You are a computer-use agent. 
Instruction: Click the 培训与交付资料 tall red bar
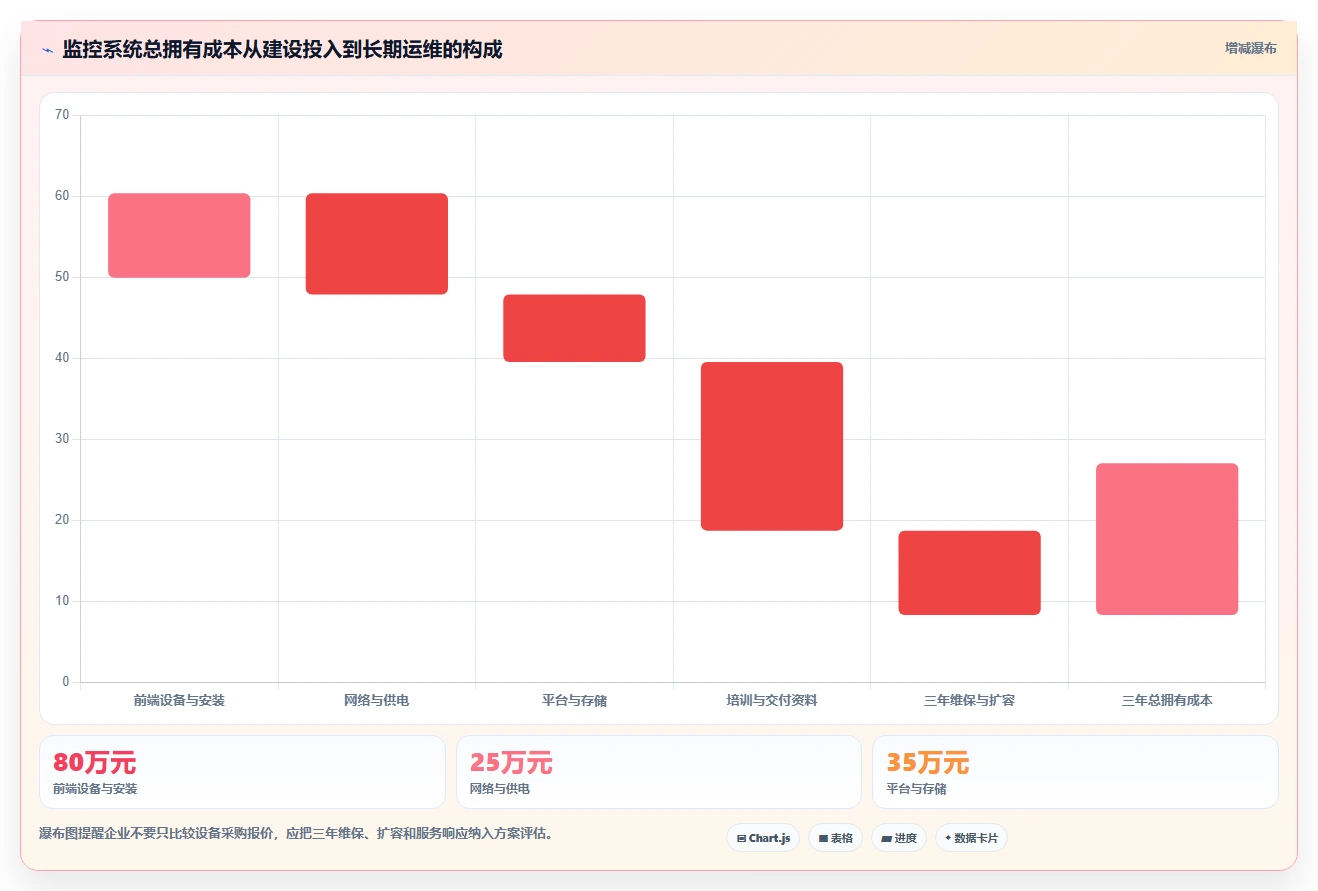(x=772, y=446)
